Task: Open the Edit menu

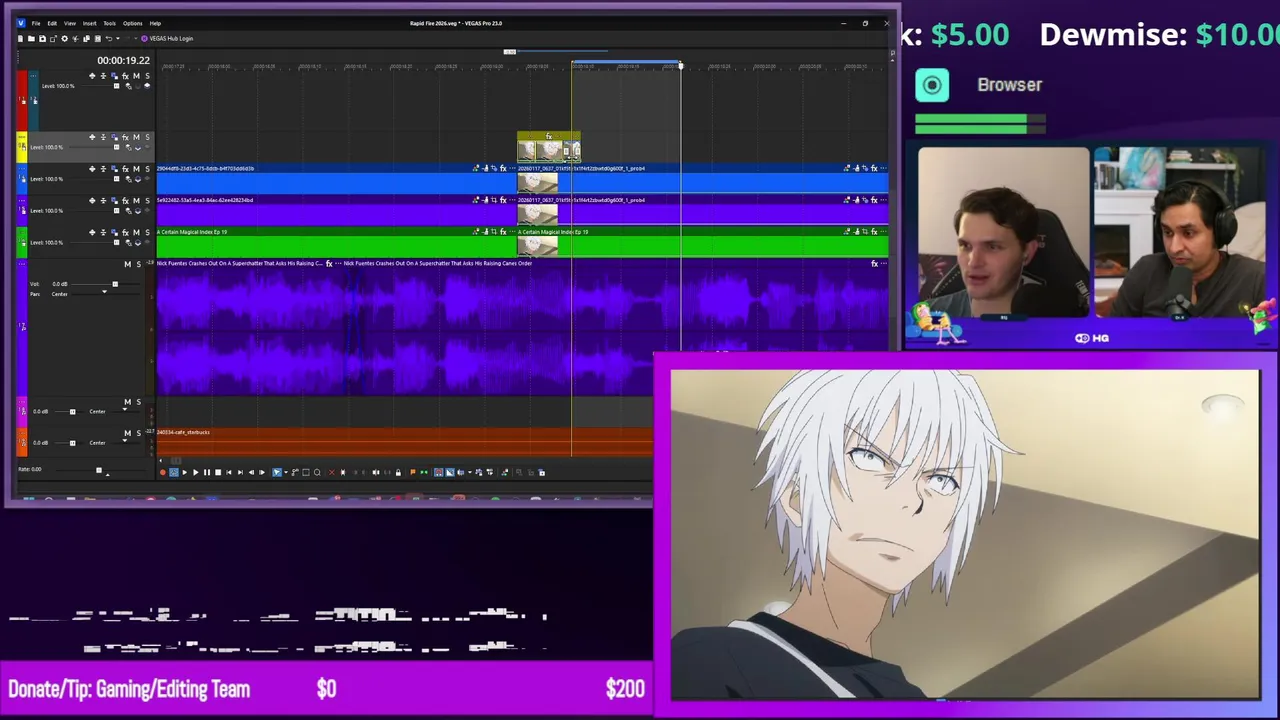Action: click(x=52, y=23)
